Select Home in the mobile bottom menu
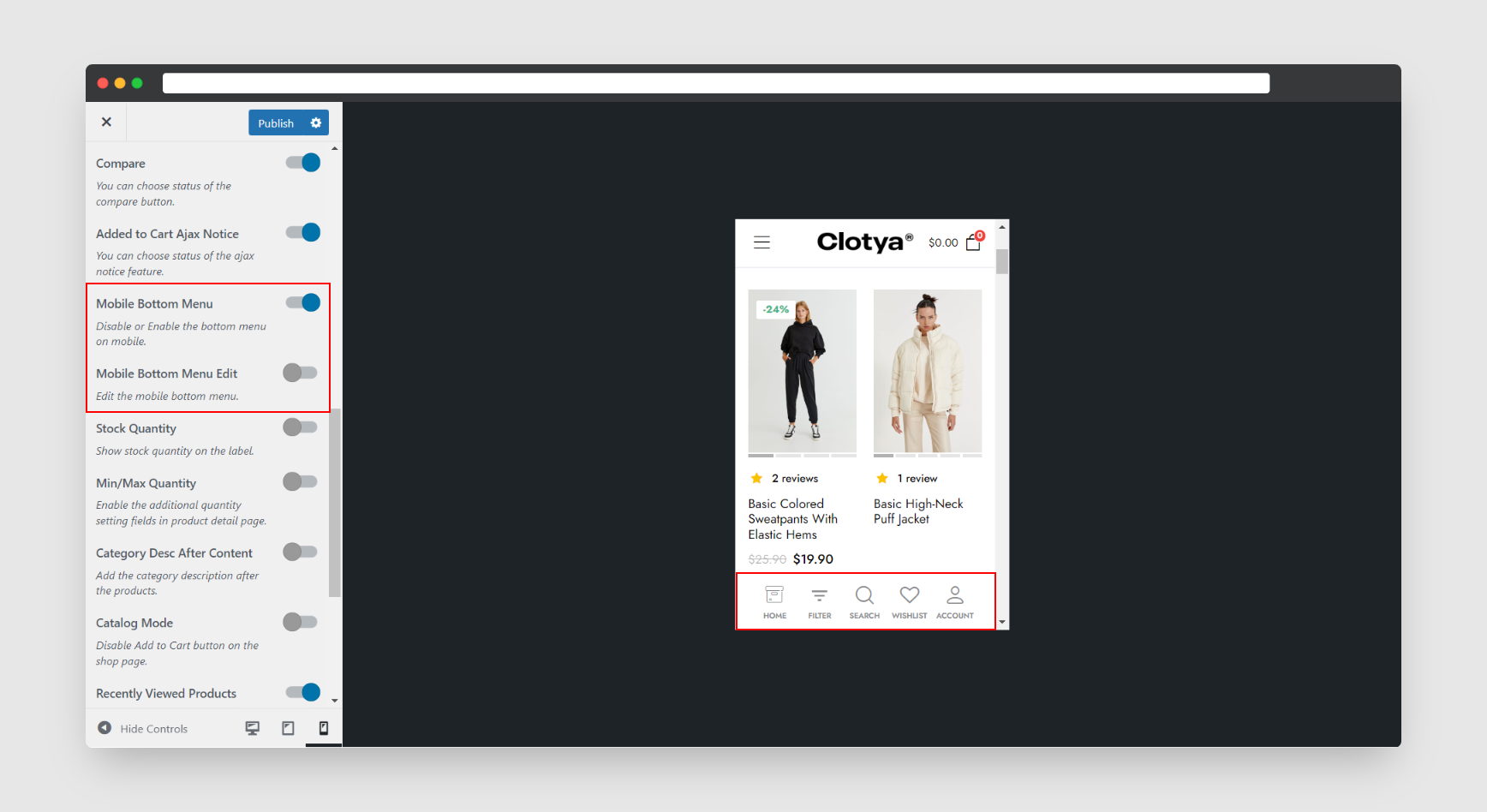 (773, 600)
